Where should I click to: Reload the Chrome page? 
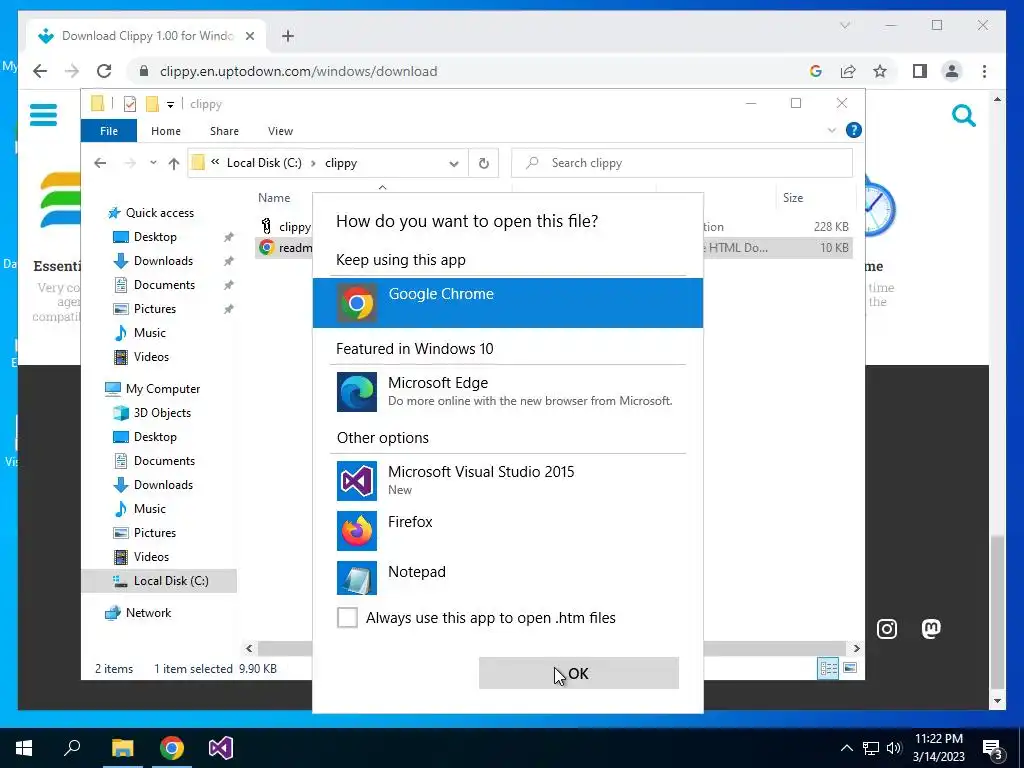pyautogui.click(x=104, y=71)
